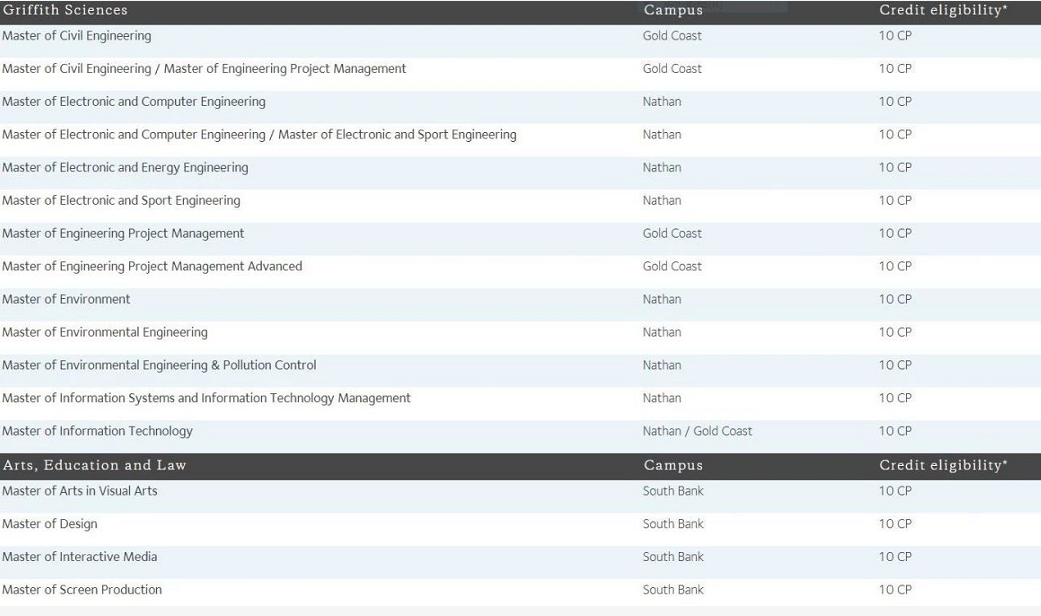Click Master of Engineering Project Management Advanced
Viewport: 1041px width, 616px height.
point(152,267)
